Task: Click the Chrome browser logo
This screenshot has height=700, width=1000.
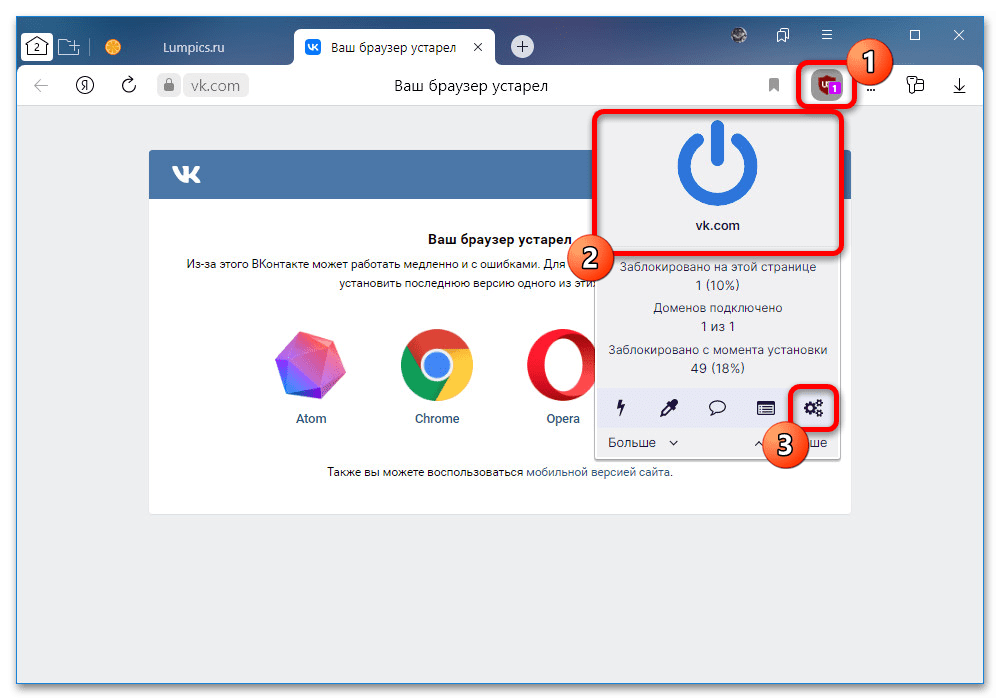Action: [437, 365]
